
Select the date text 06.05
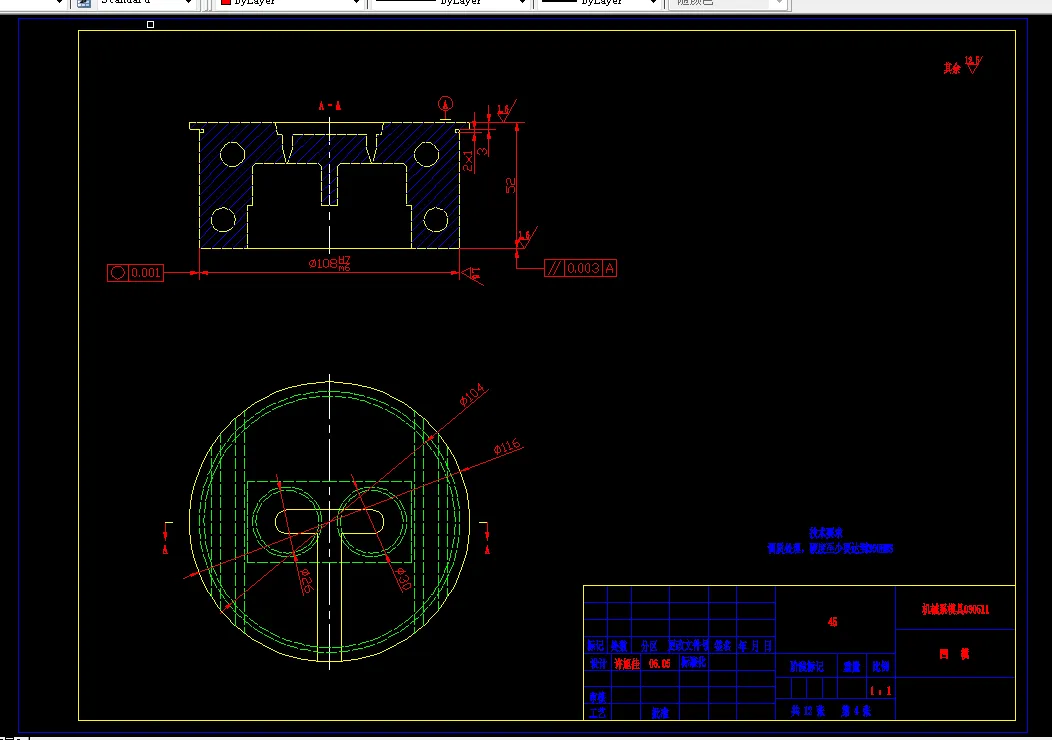tap(660, 664)
